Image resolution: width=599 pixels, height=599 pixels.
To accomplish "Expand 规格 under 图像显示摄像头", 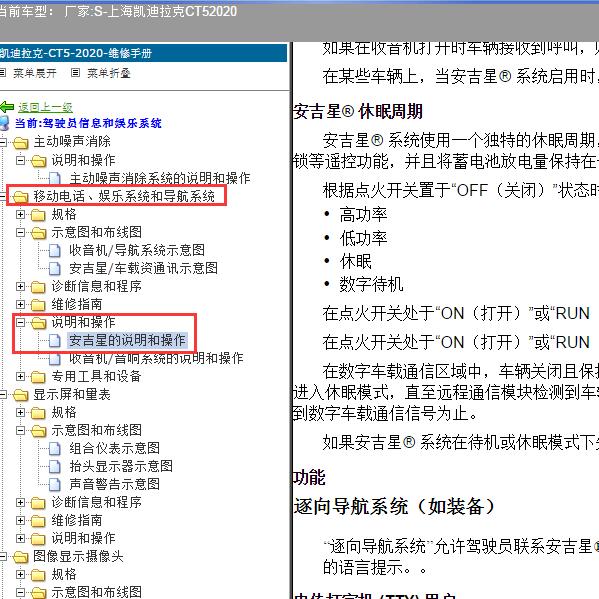I will click(20, 574).
